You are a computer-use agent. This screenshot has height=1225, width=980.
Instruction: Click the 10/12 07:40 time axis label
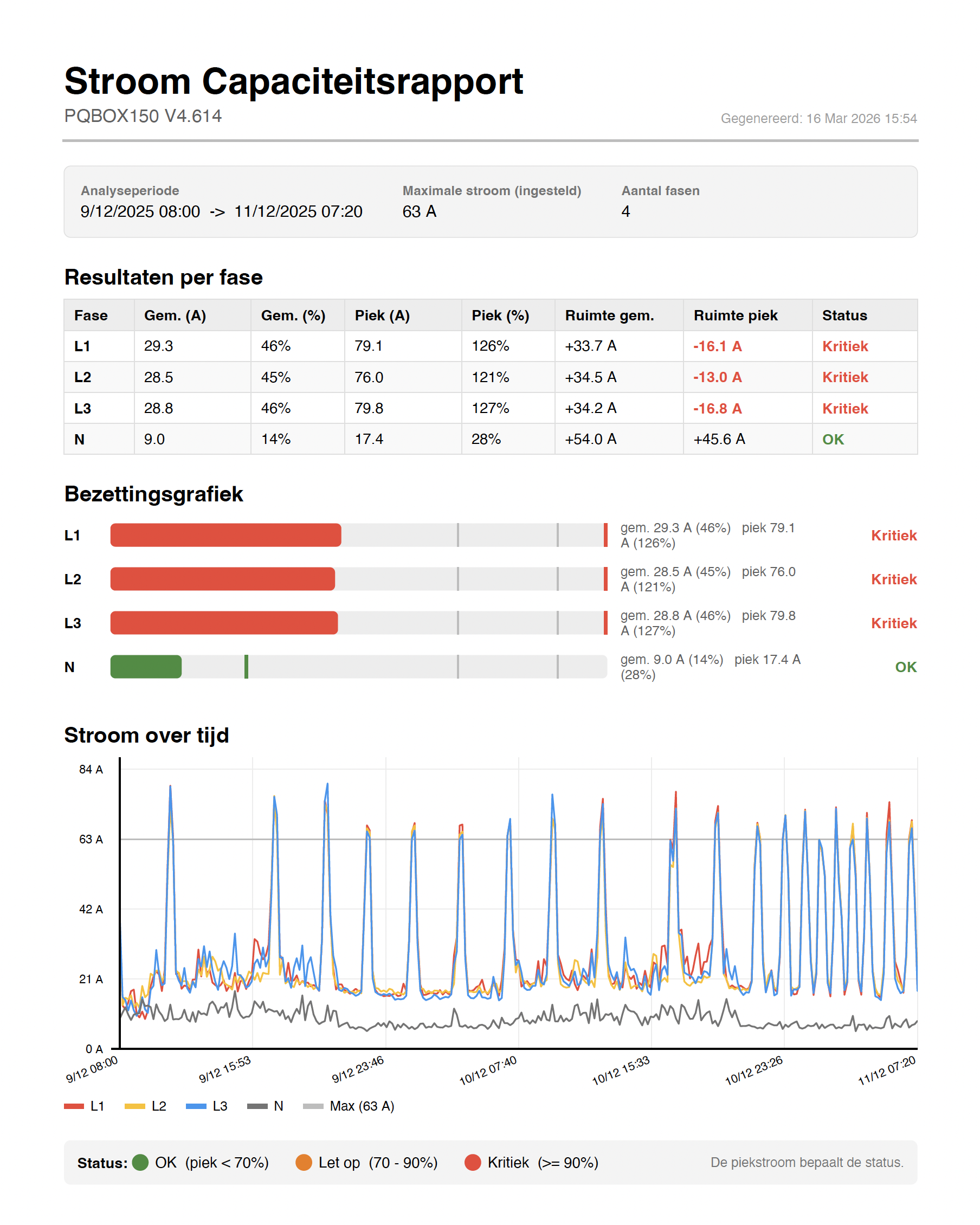pos(488,1071)
